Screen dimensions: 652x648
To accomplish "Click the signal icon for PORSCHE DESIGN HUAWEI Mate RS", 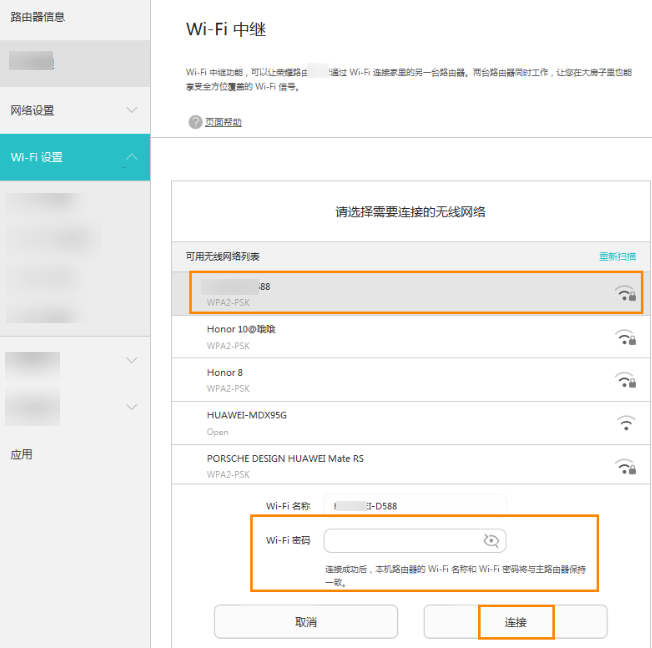I will (626, 466).
